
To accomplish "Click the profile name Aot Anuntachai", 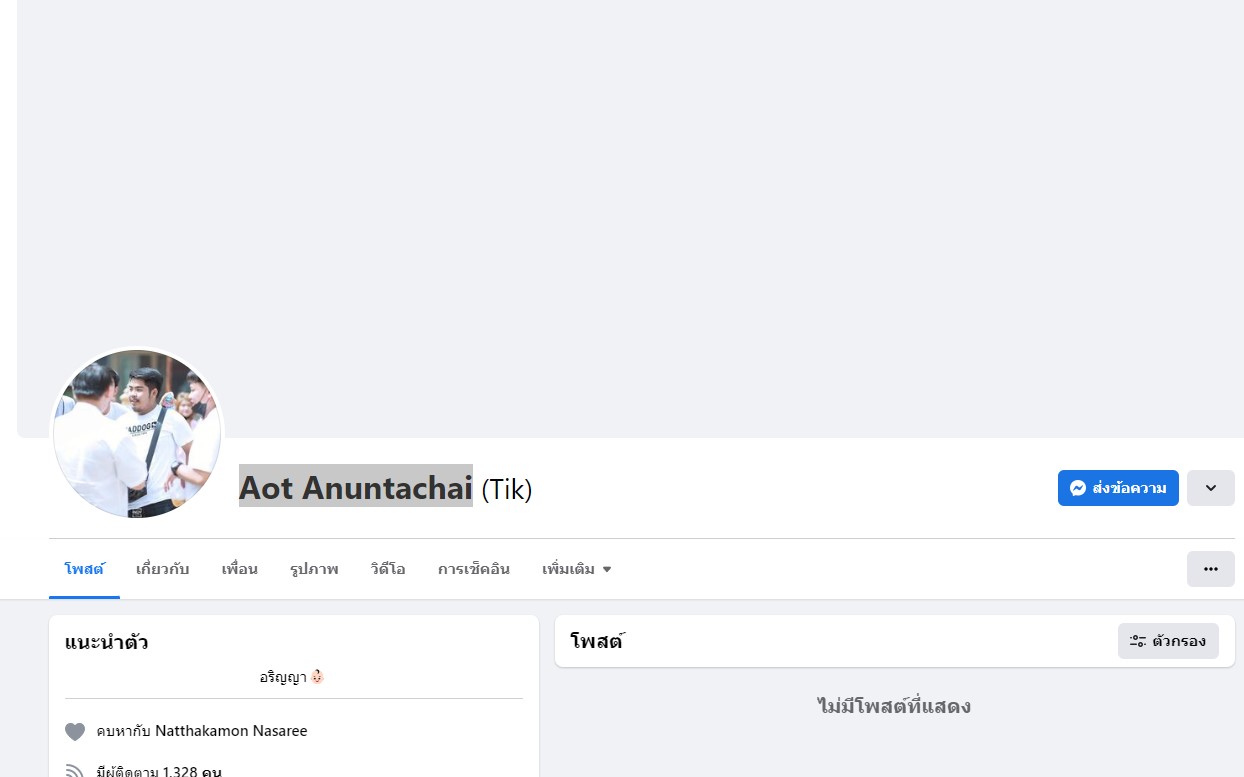I will tap(355, 488).
